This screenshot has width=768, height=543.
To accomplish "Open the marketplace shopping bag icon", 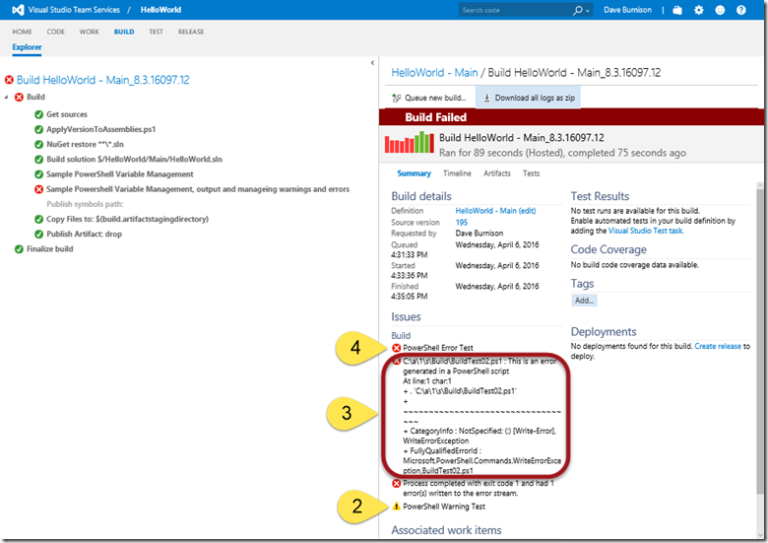I will tap(677, 10).
